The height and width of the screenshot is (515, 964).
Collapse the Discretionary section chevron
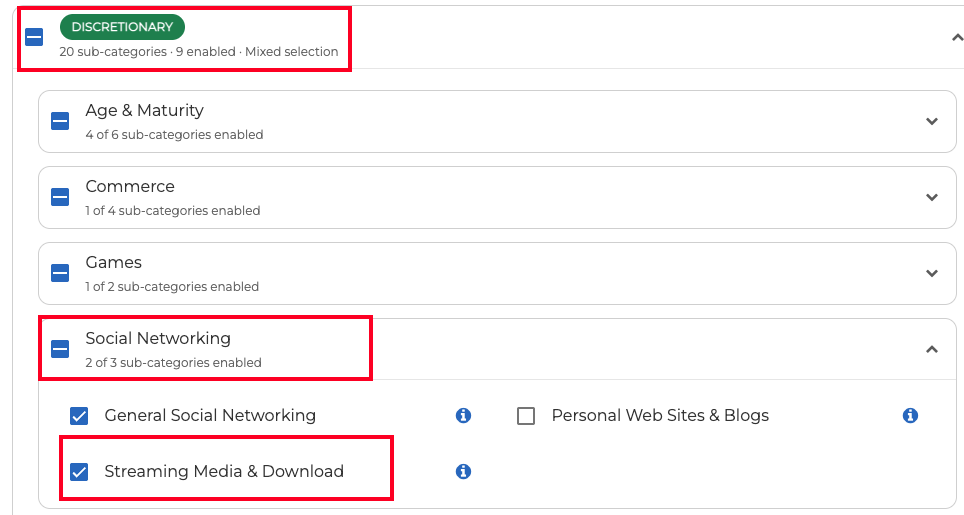click(957, 37)
